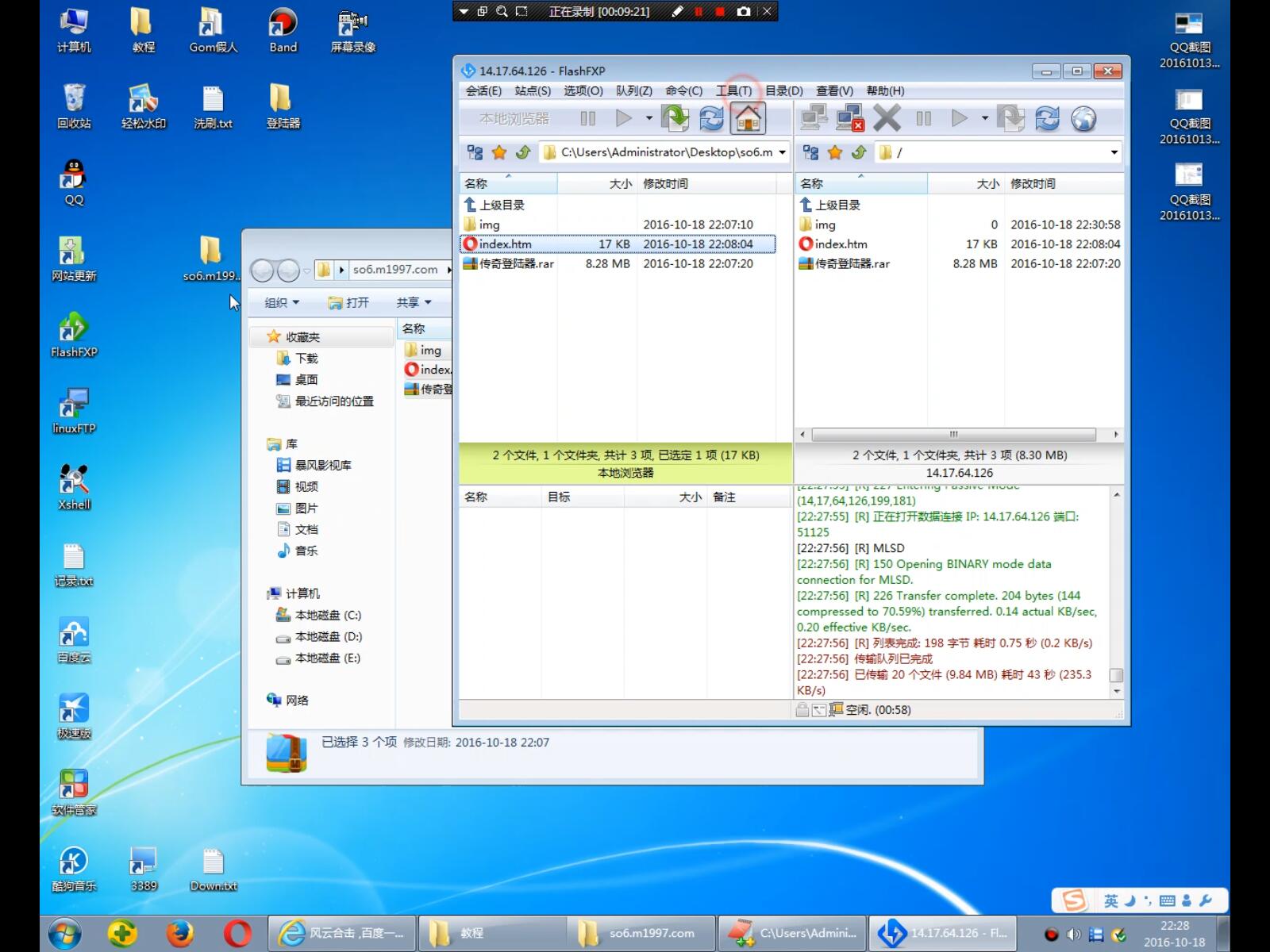Open 选项(O) menu

583,90
